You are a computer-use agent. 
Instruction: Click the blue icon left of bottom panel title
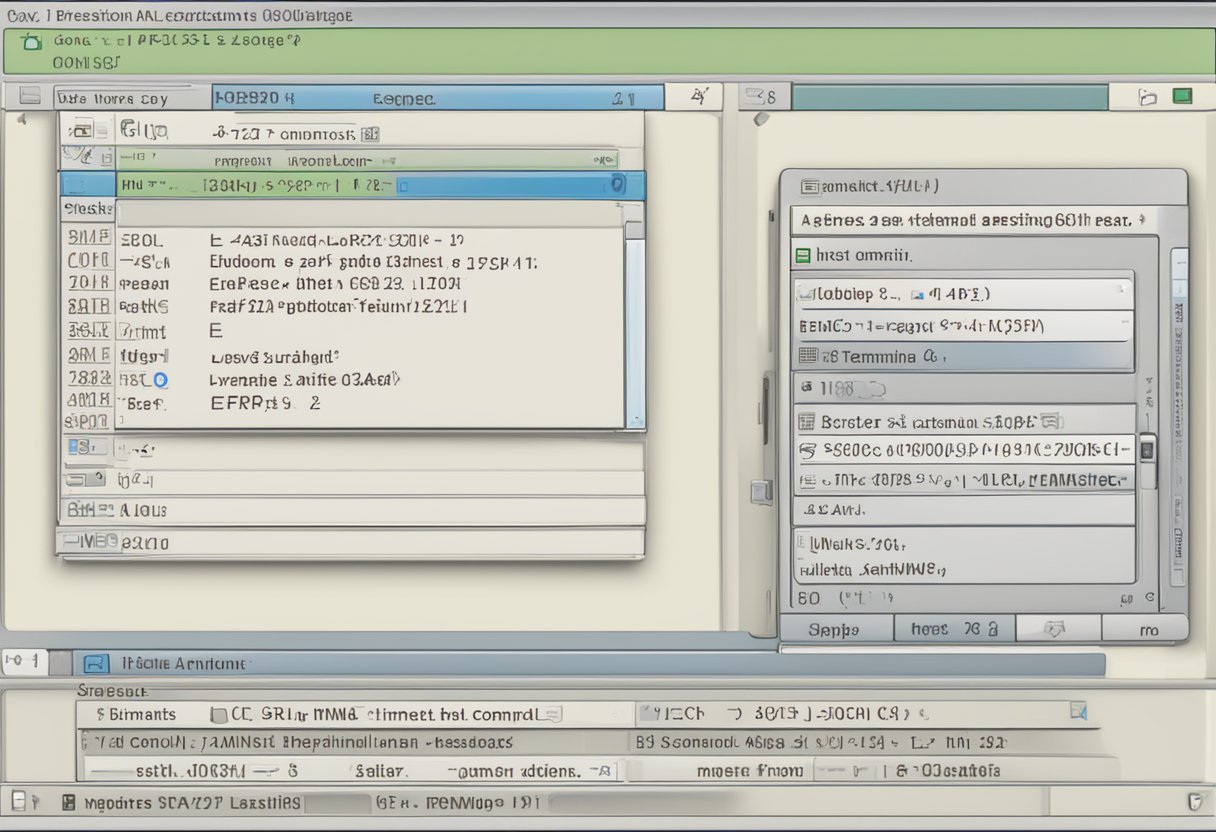click(95, 663)
